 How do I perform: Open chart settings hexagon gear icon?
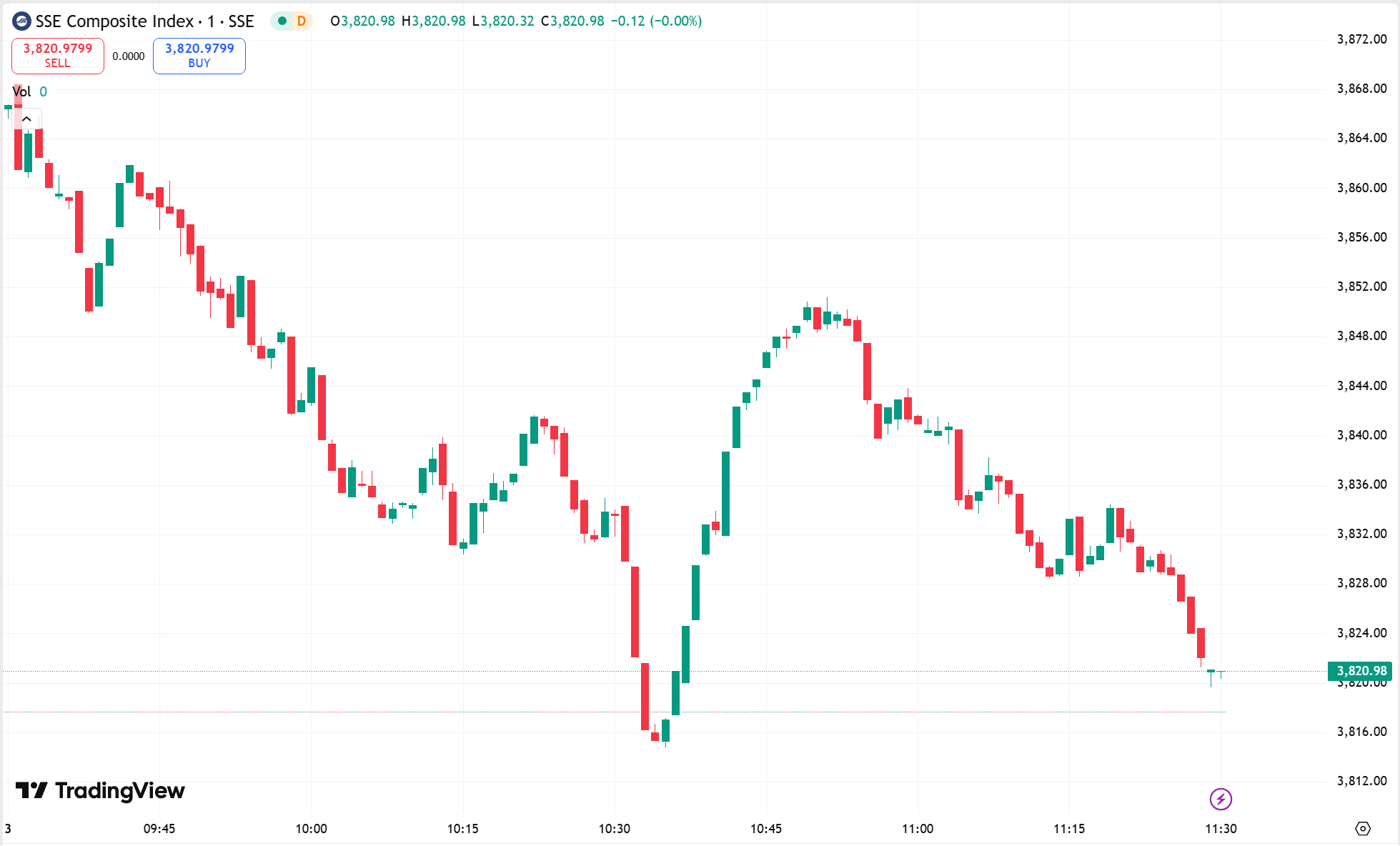tap(1363, 829)
